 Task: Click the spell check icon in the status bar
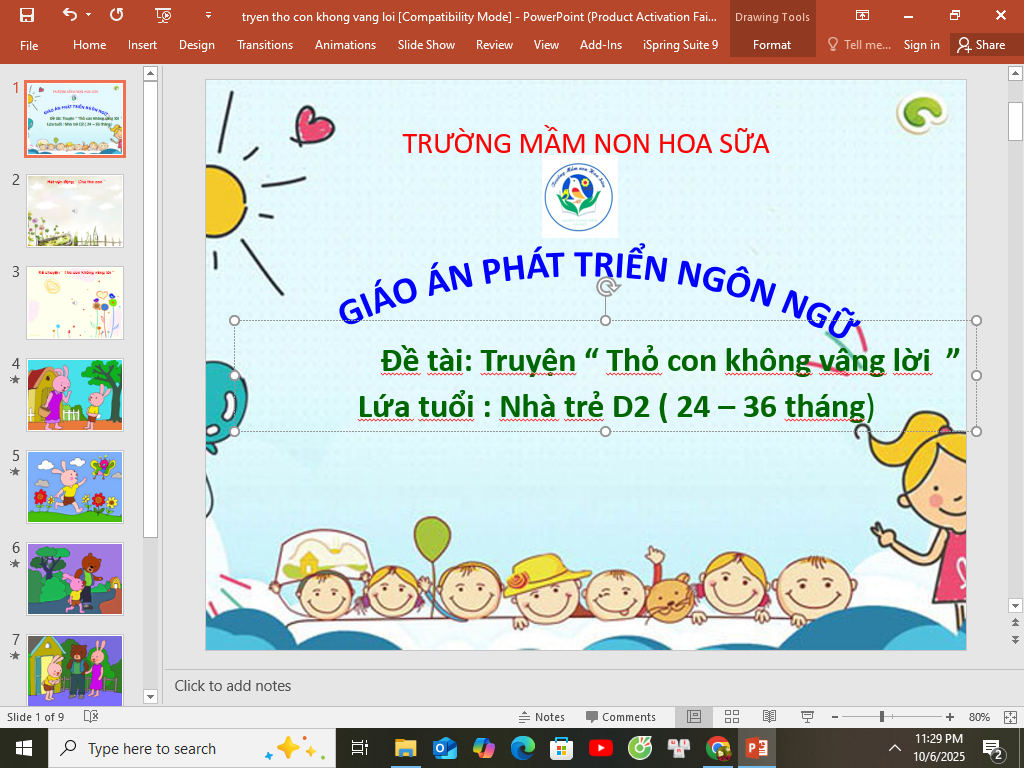[91, 717]
